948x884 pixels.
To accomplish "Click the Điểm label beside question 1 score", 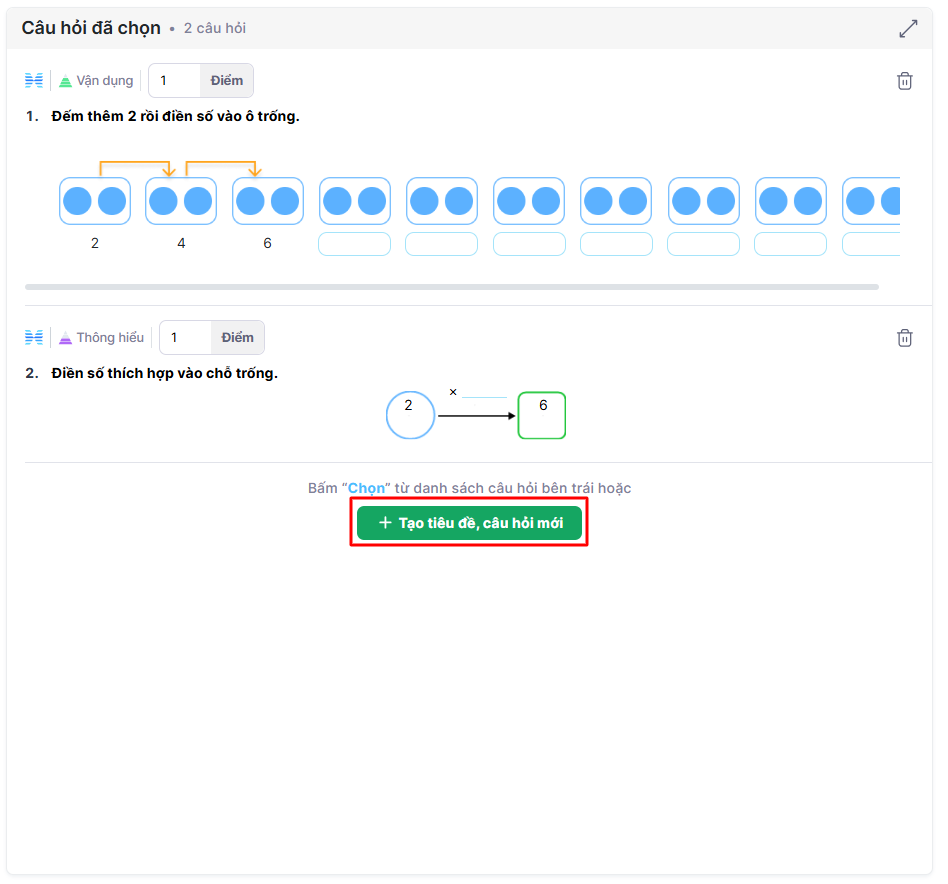I will 227,81.
